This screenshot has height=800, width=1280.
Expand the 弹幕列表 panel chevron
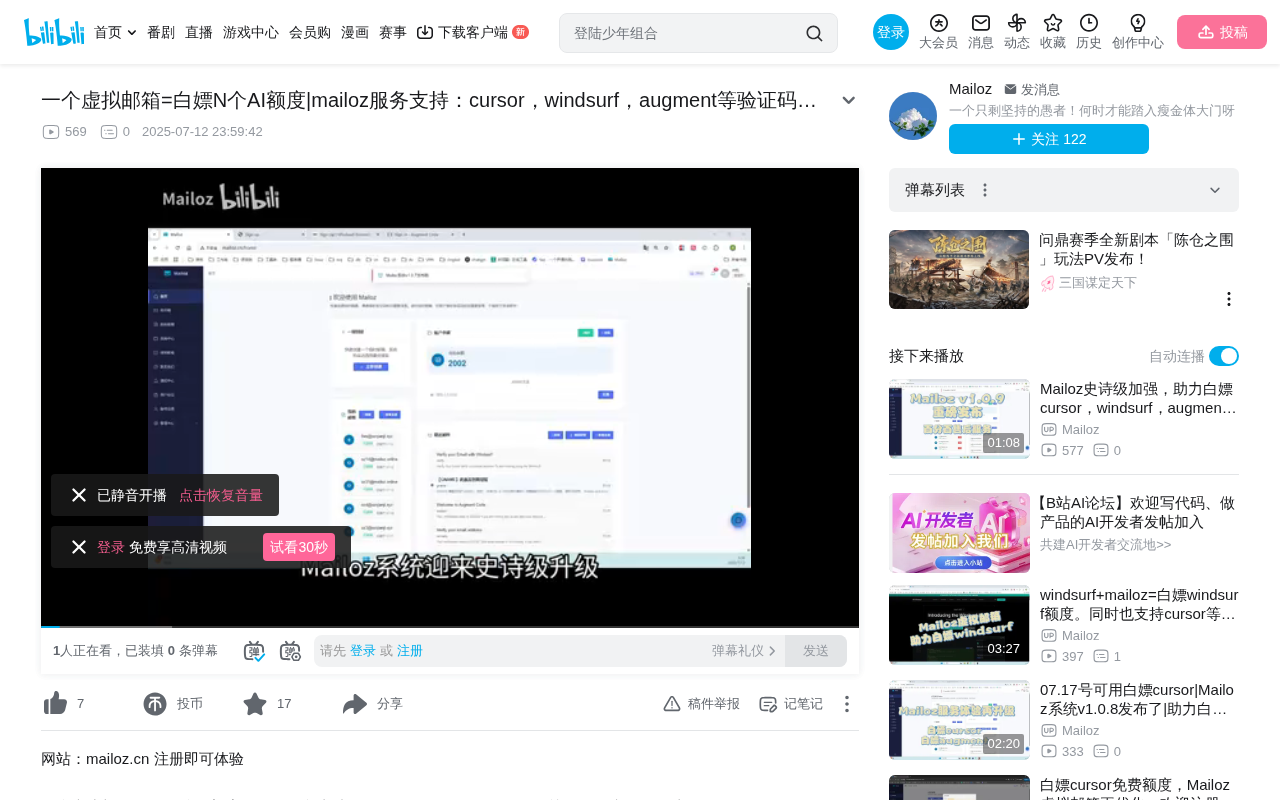tap(1215, 190)
